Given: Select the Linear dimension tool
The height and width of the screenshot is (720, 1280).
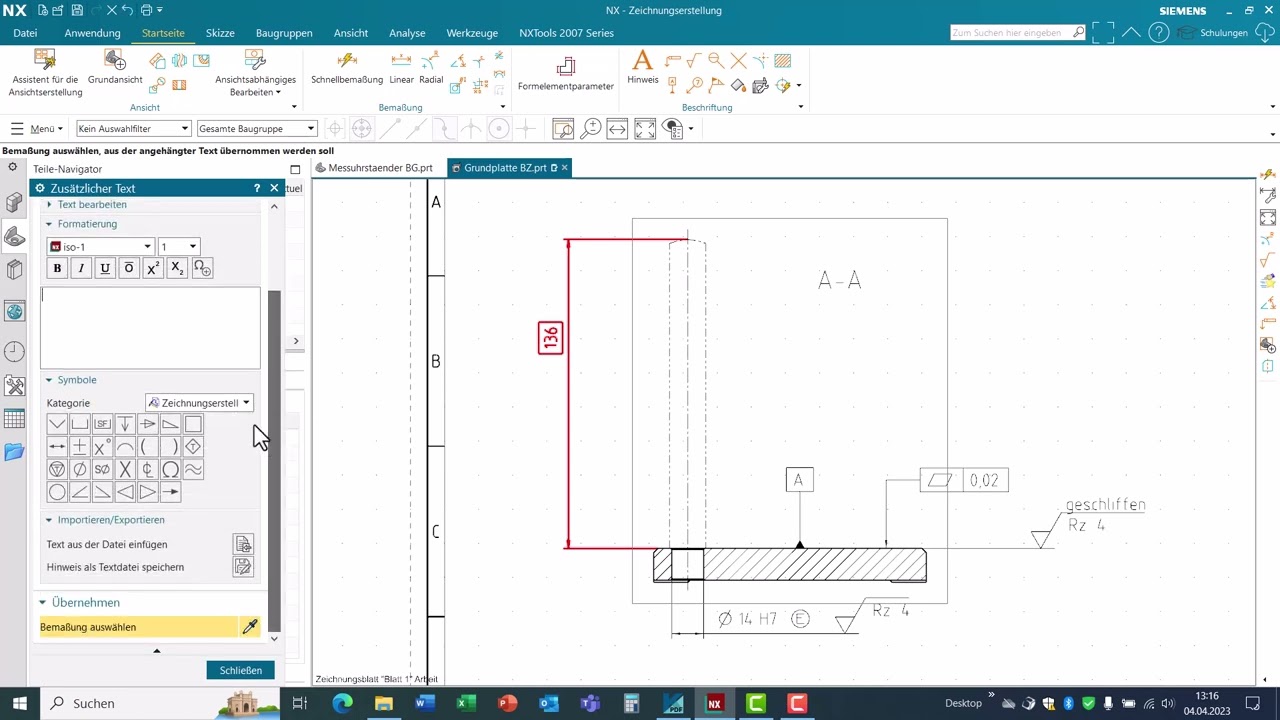Looking at the screenshot, I should coord(401,67).
